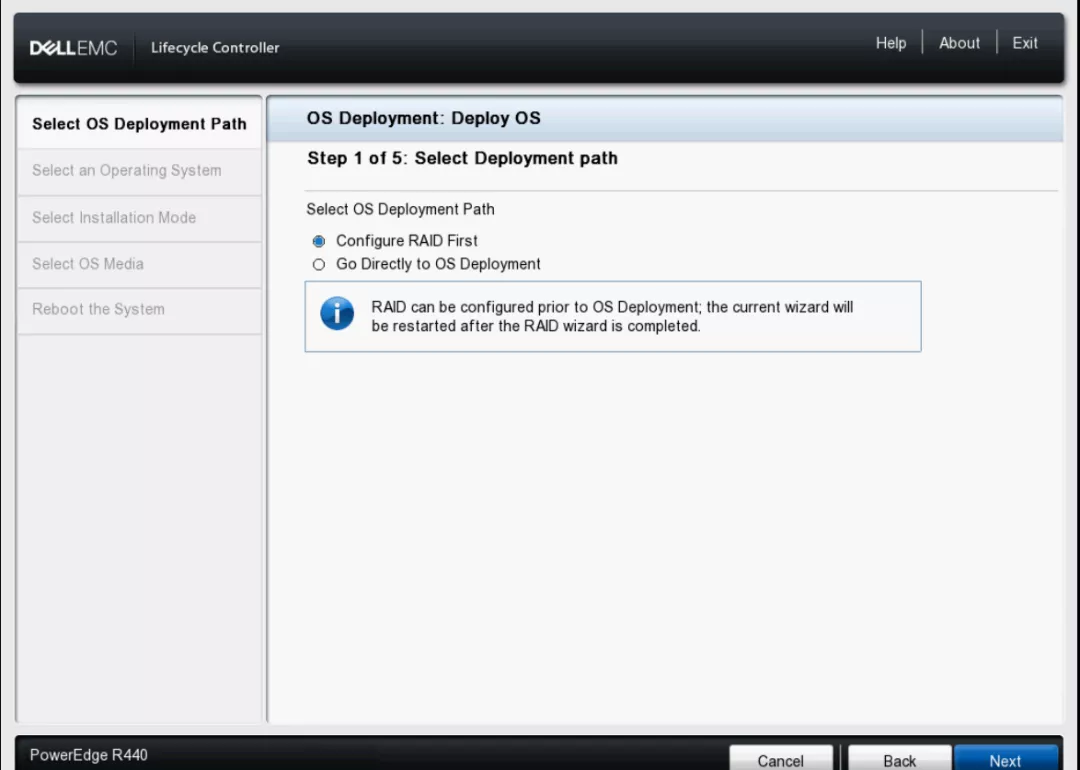This screenshot has width=1080, height=770.
Task: Select Go Directly to OS Deployment option
Action: pyautogui.click(x=318, y=264)
